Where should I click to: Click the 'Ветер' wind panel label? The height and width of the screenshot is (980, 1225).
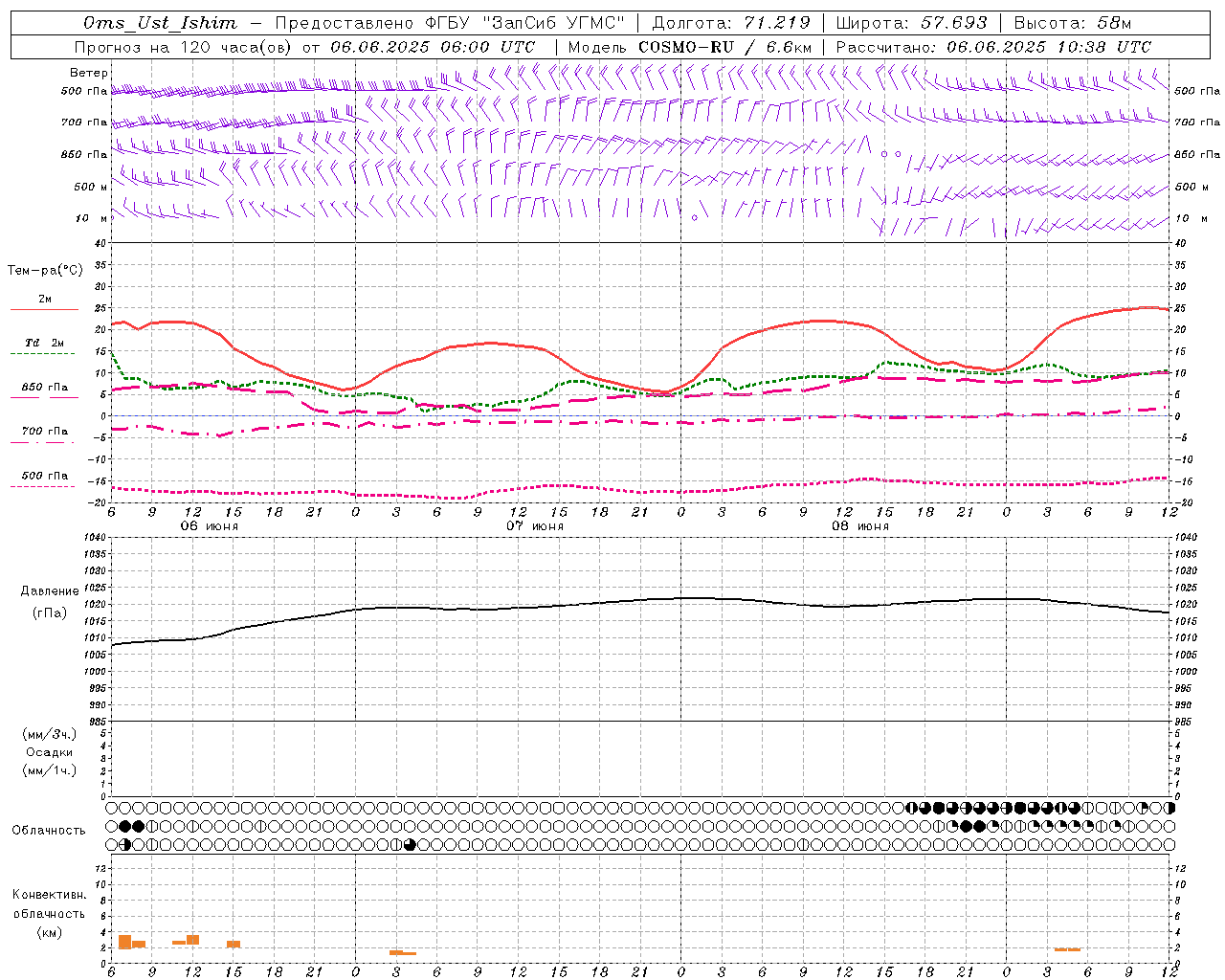pyautogui.click(x=89, y=73)
